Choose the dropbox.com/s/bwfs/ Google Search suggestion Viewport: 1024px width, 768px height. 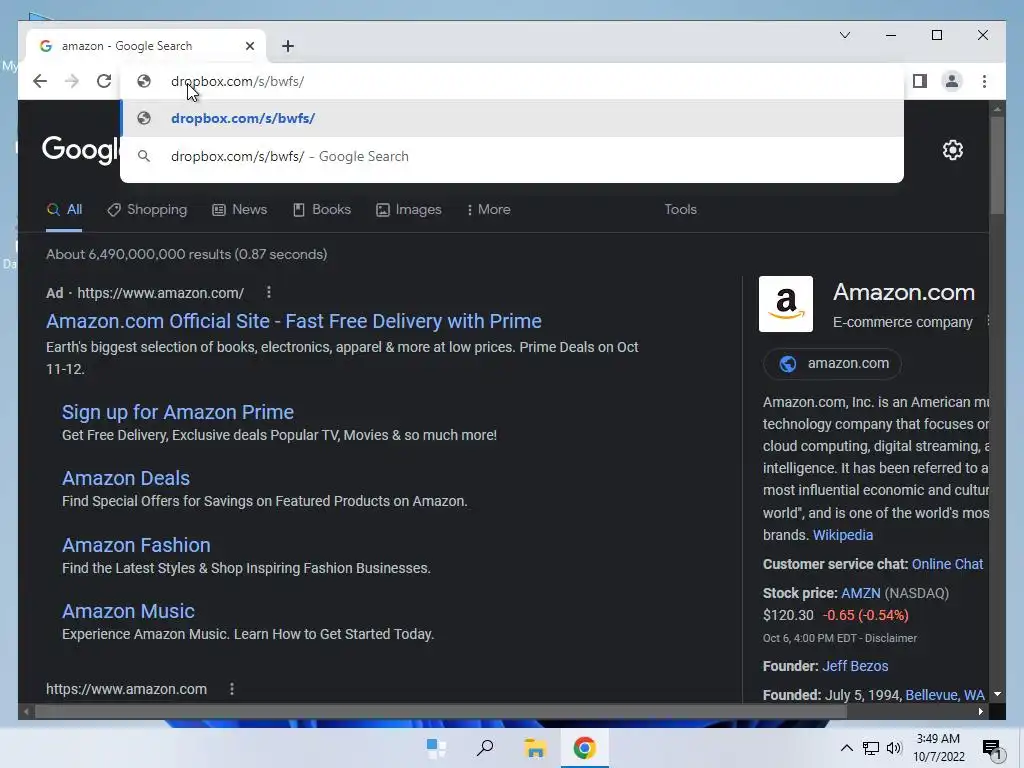pyautogui.click(x=512, y=156)
